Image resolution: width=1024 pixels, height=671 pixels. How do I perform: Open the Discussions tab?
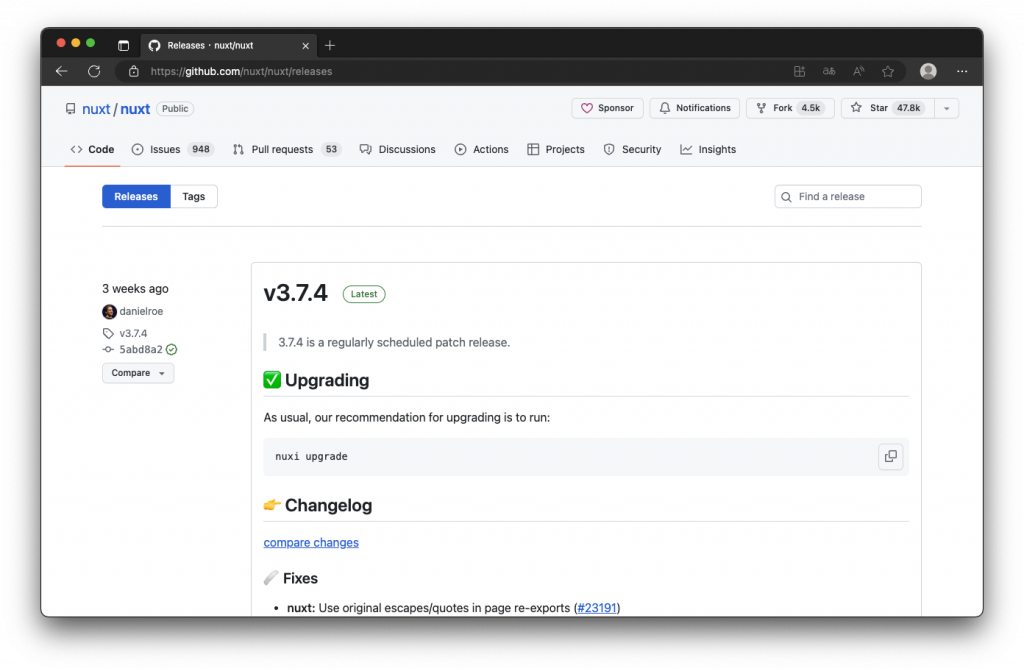click(397, 150)
